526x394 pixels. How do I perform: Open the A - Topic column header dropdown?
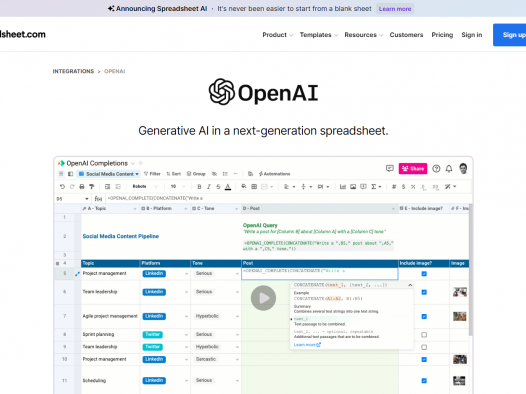135,209
